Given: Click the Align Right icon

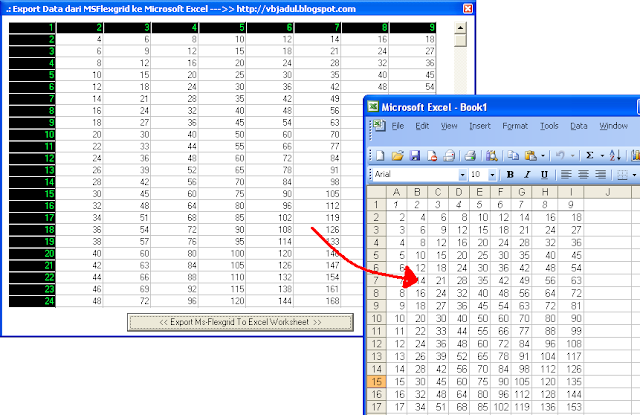Looking at the screenshot, I should tap(600, 175).
